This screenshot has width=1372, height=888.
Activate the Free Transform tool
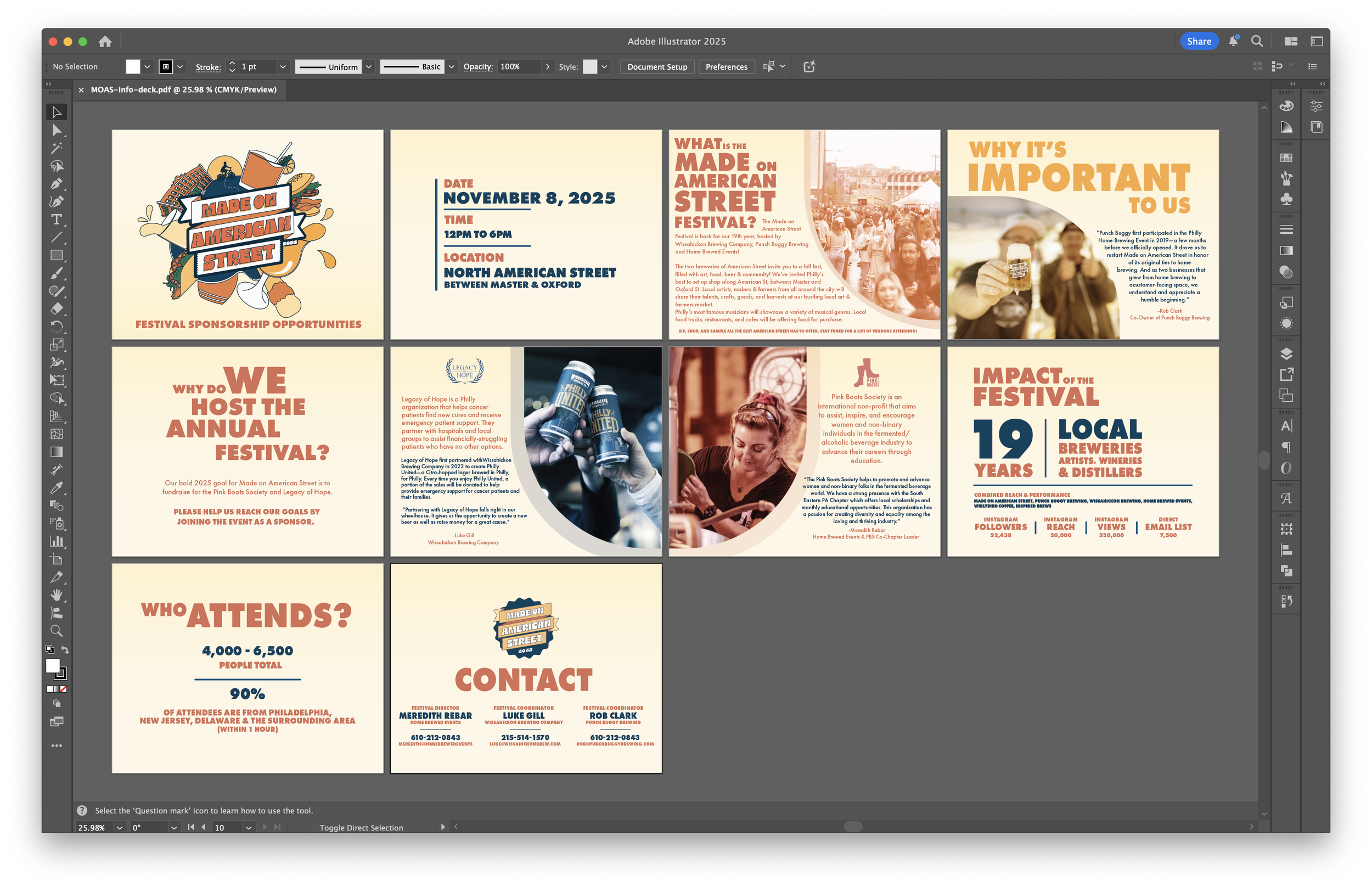click(57, 380)
